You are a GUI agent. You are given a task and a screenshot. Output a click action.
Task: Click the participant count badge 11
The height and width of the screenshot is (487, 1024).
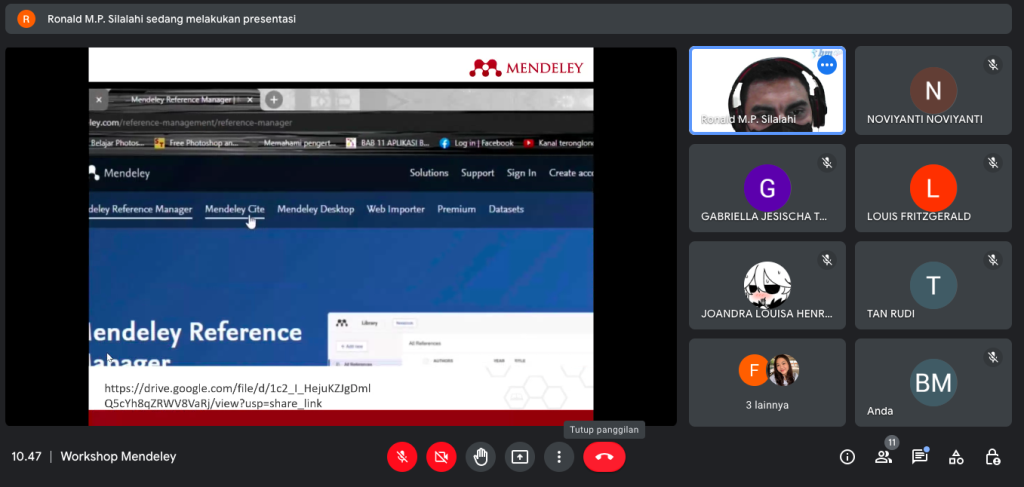[x=891, y=443]
